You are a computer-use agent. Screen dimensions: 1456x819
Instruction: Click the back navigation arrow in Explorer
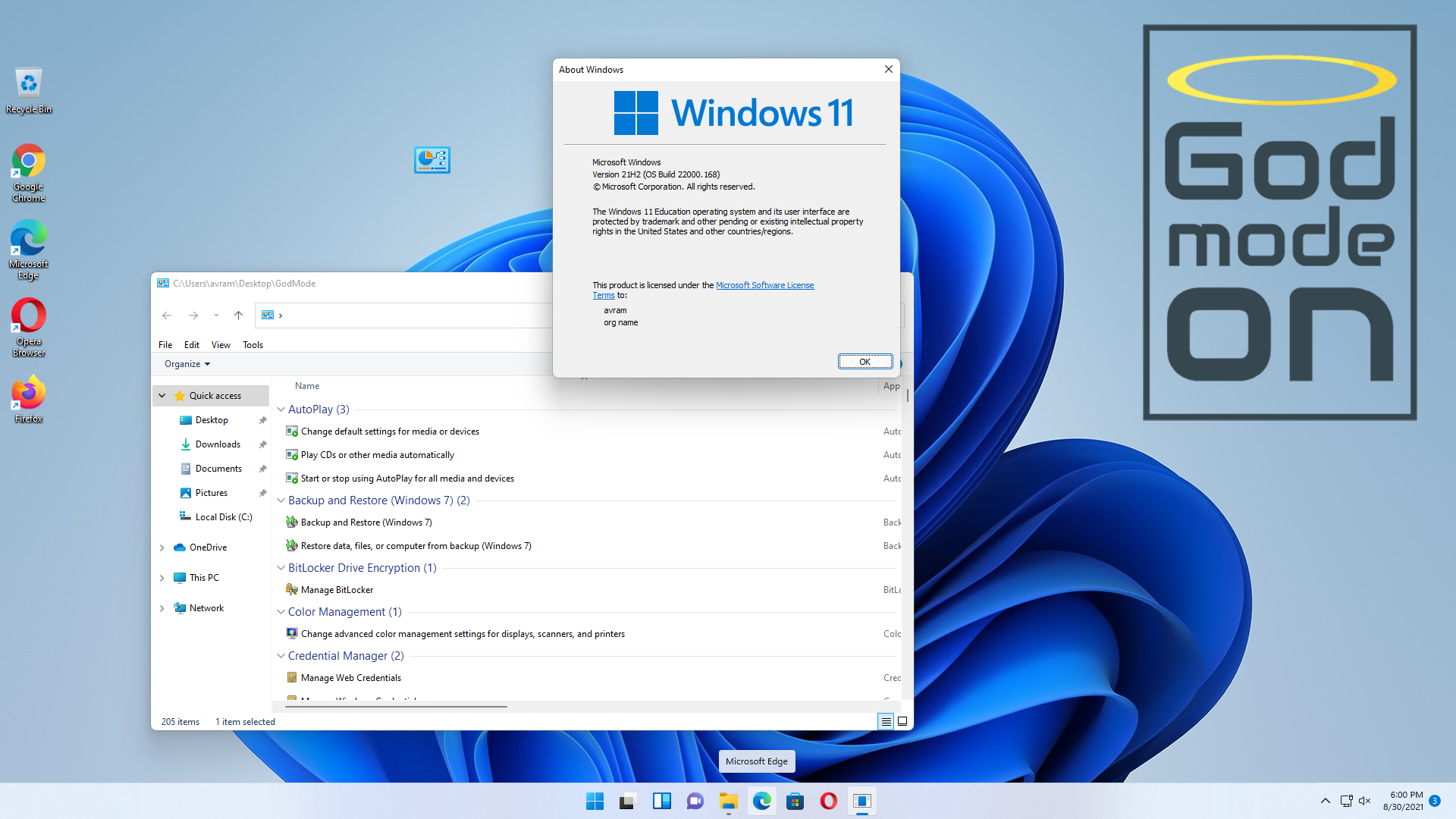click(x=167, y=314)
